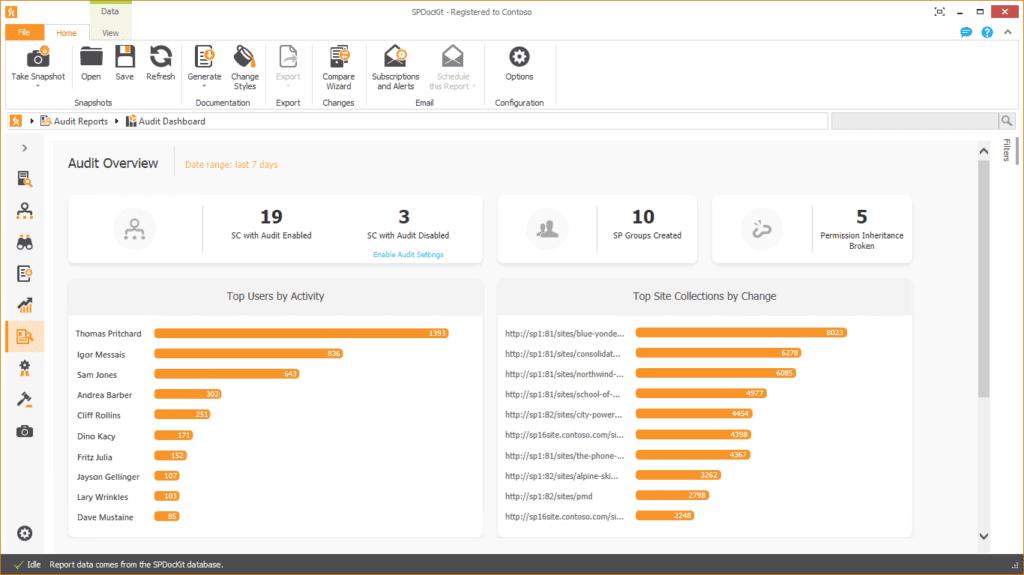Click the full screen focus icon in title bar
Image resolution: width=1024 pixels, height=575 pixels.
click(x=939, y=12)
